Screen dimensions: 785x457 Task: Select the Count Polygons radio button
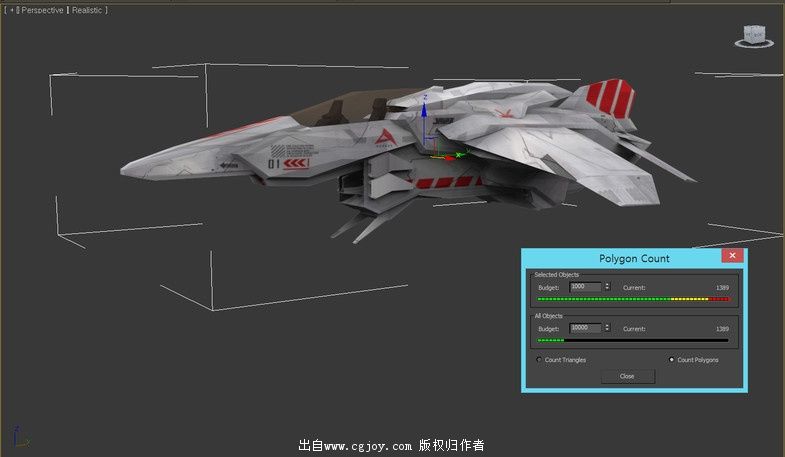click(670, 360)
